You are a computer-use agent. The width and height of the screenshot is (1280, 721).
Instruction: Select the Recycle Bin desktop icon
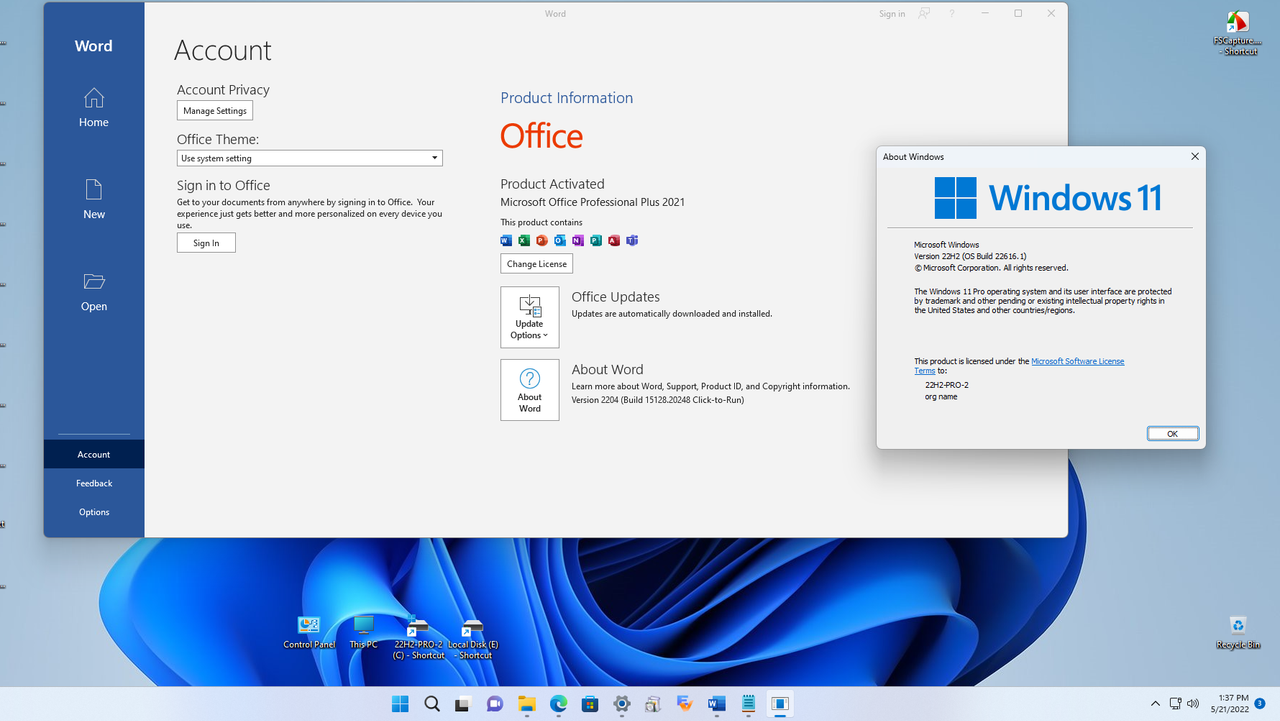pyautogui.click(x=1238, y=632)
